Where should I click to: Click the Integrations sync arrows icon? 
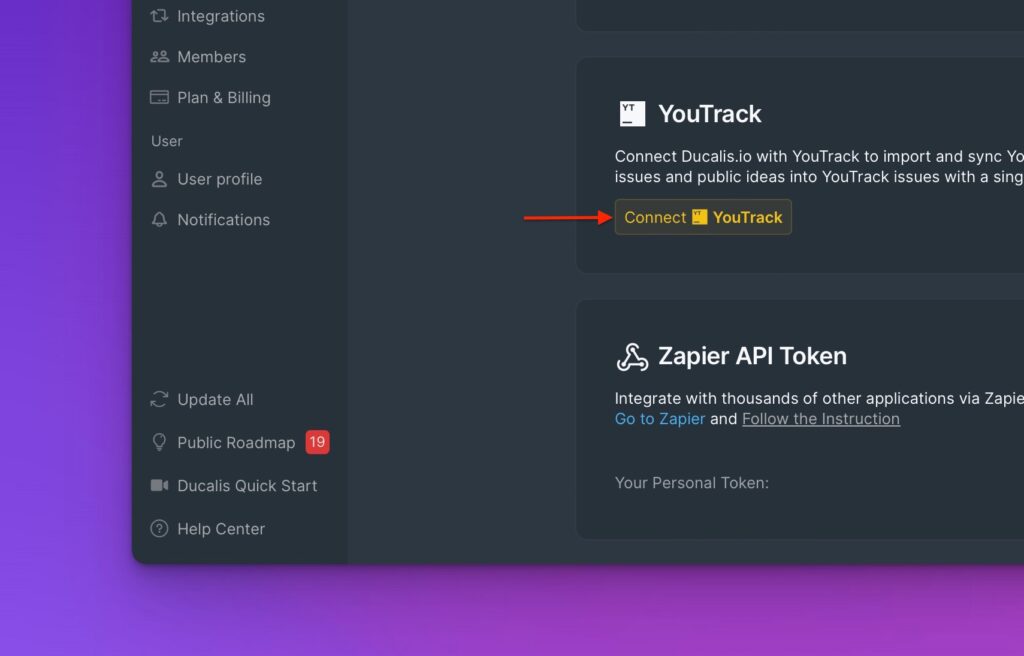point(159,16)
